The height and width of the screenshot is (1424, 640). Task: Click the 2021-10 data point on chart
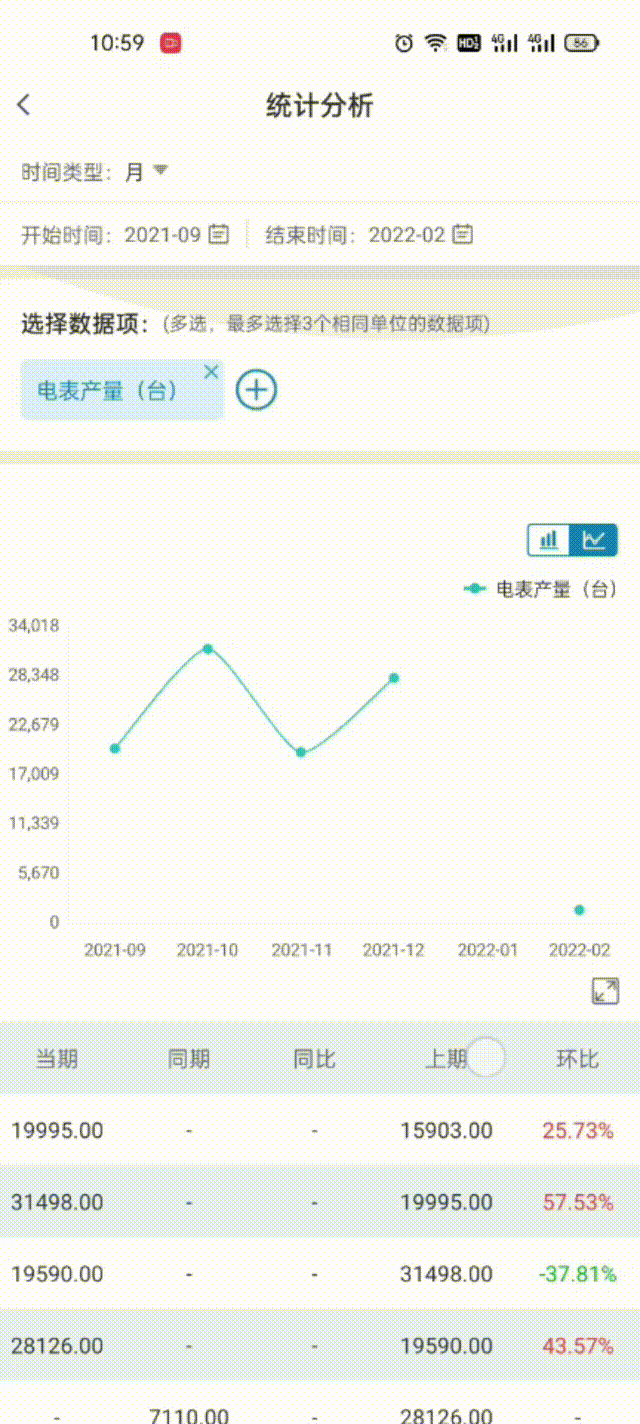click(208, 649)
